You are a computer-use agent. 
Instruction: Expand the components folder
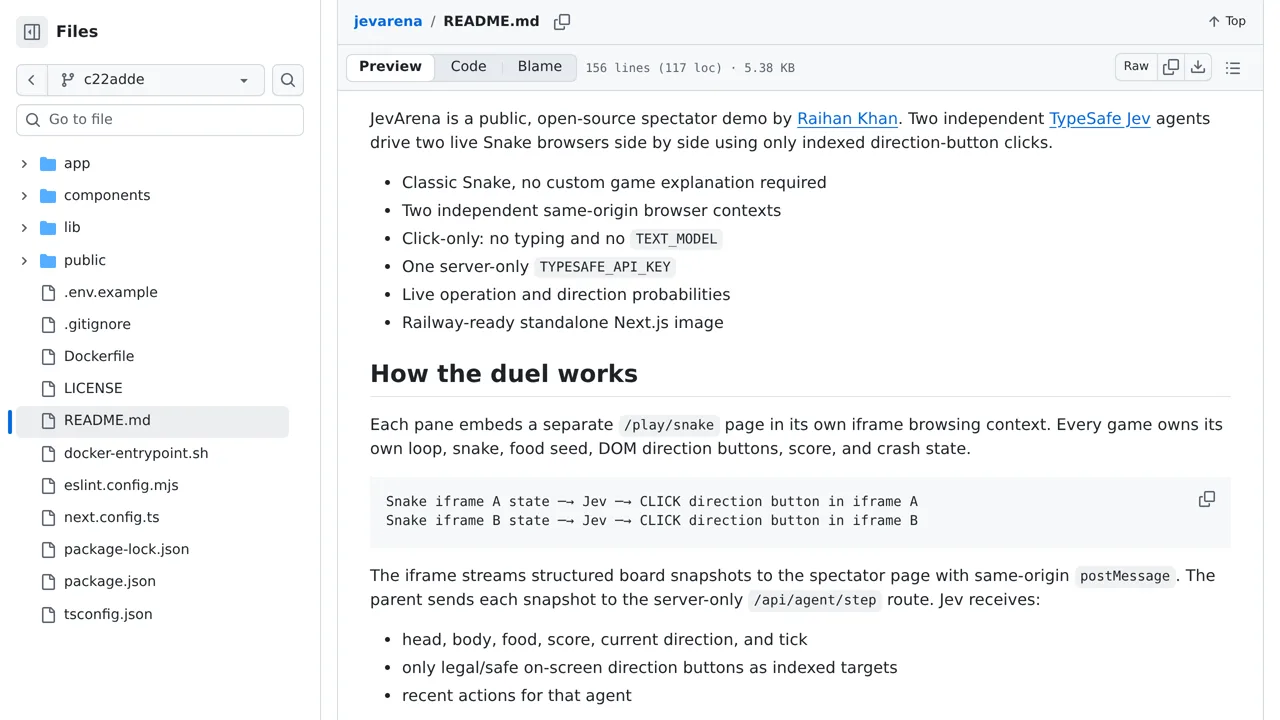coord(24,195)
